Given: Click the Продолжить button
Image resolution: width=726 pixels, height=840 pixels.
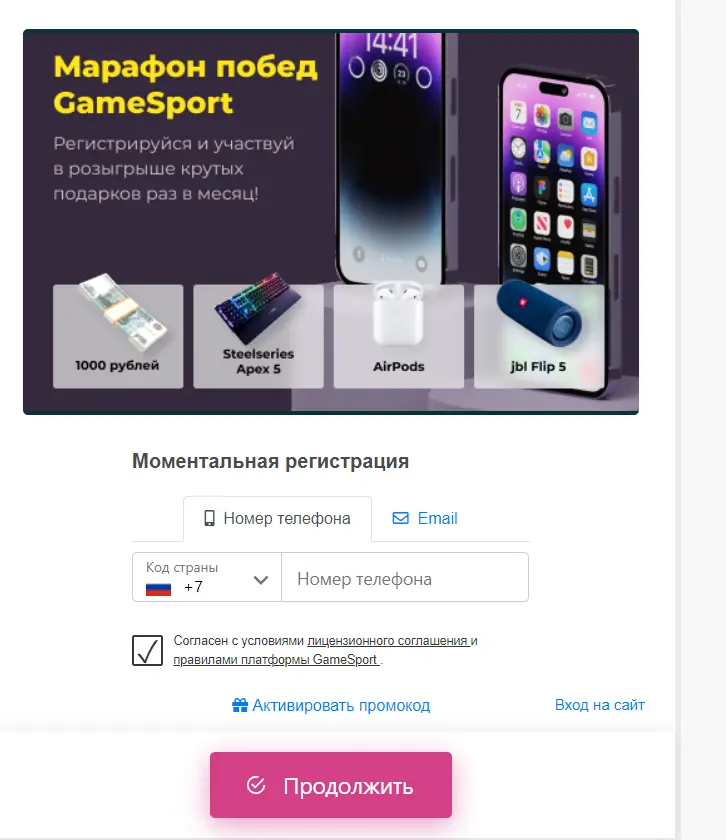Looking at the screenshot, I should pos(331,785).
